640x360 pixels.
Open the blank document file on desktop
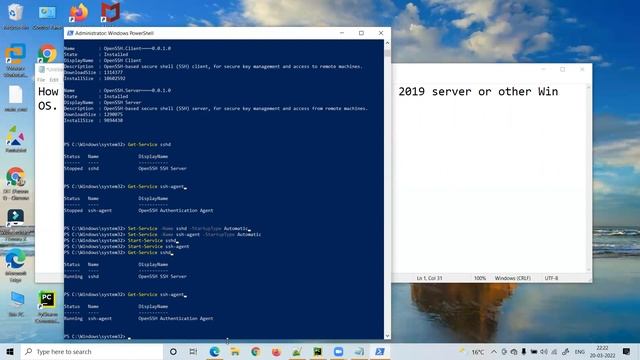coord(16,98)
